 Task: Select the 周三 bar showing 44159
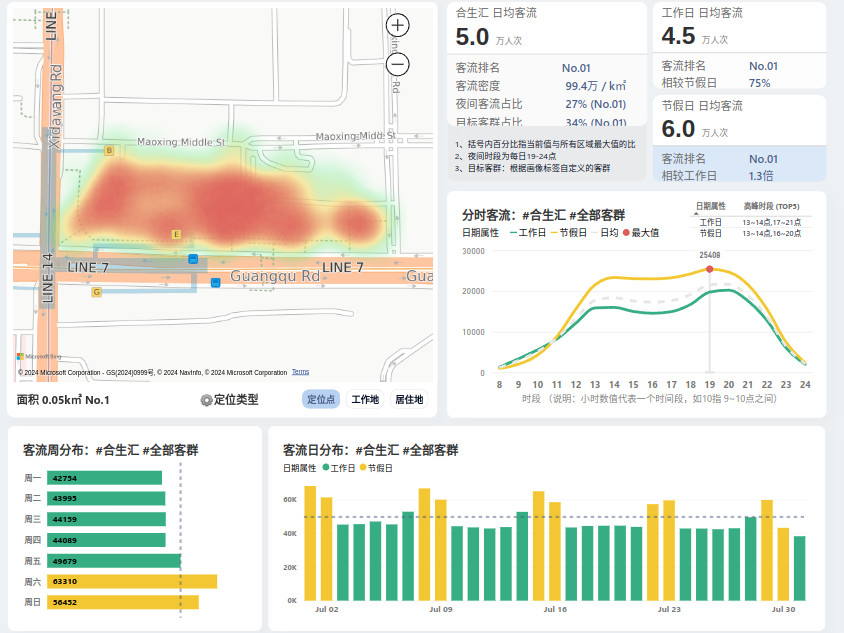click(107, 519)
